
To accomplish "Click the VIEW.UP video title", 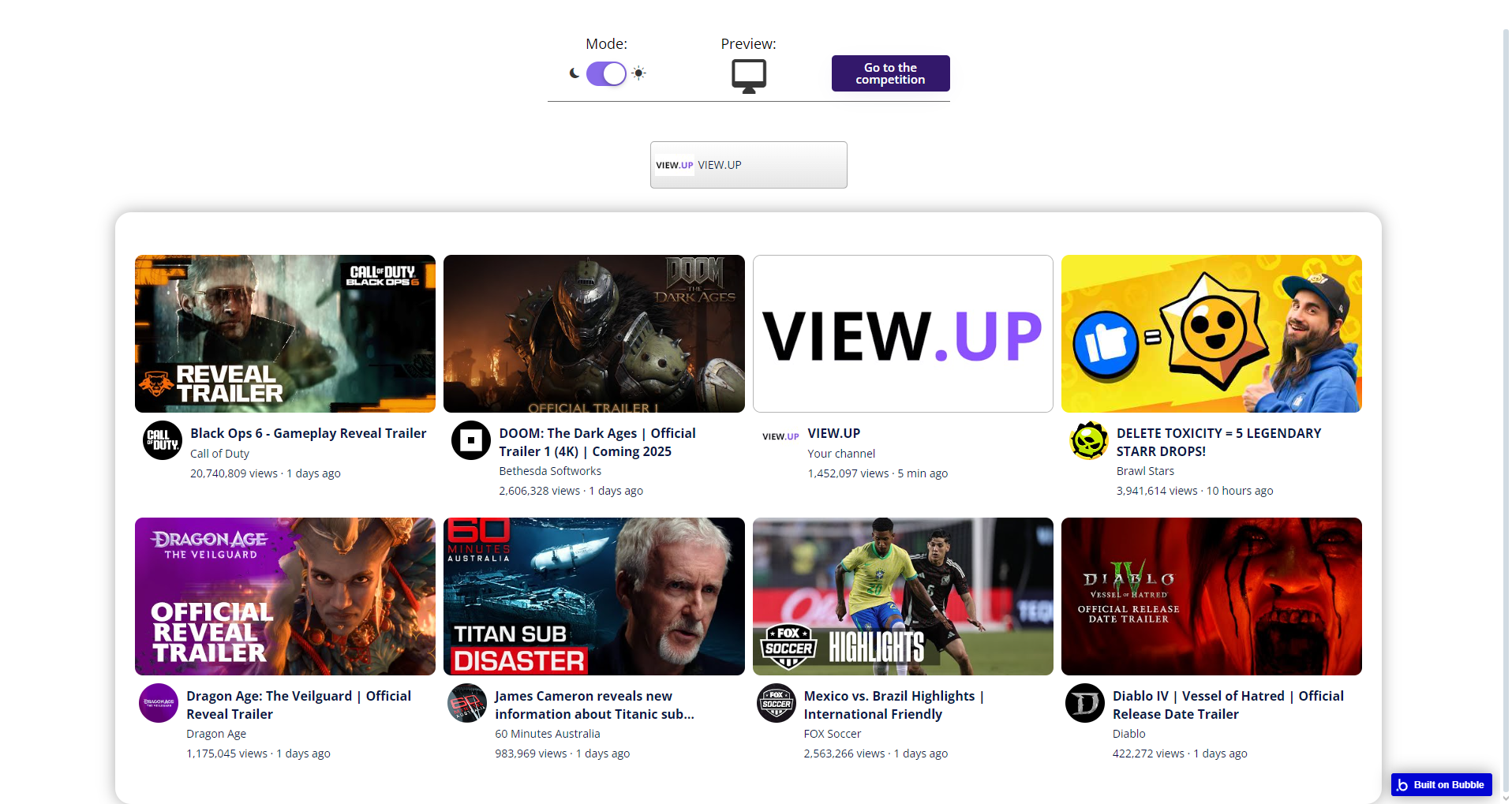I will (x=834, y=433).
